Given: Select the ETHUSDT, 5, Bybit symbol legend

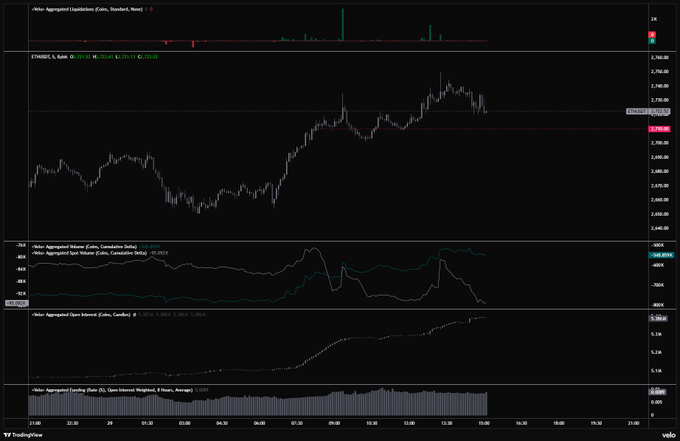Looking at the screenshot, I should pyautogui.click(x=49, y=57).
